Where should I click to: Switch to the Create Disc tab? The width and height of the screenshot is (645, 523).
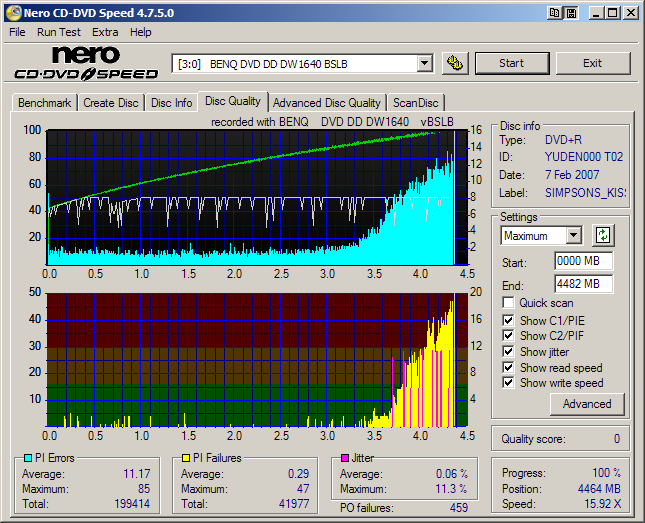click(111, 103)
